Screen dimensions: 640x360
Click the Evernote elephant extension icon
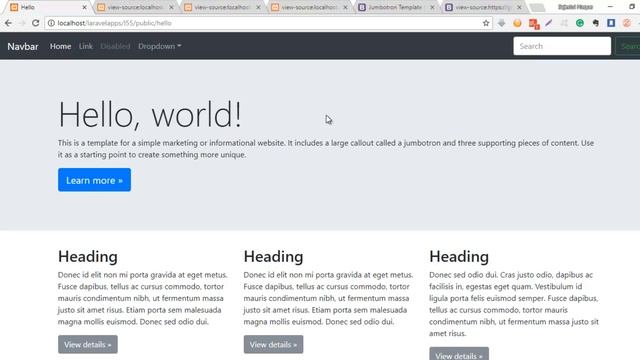pyautogui.click(x=596, y=23)
